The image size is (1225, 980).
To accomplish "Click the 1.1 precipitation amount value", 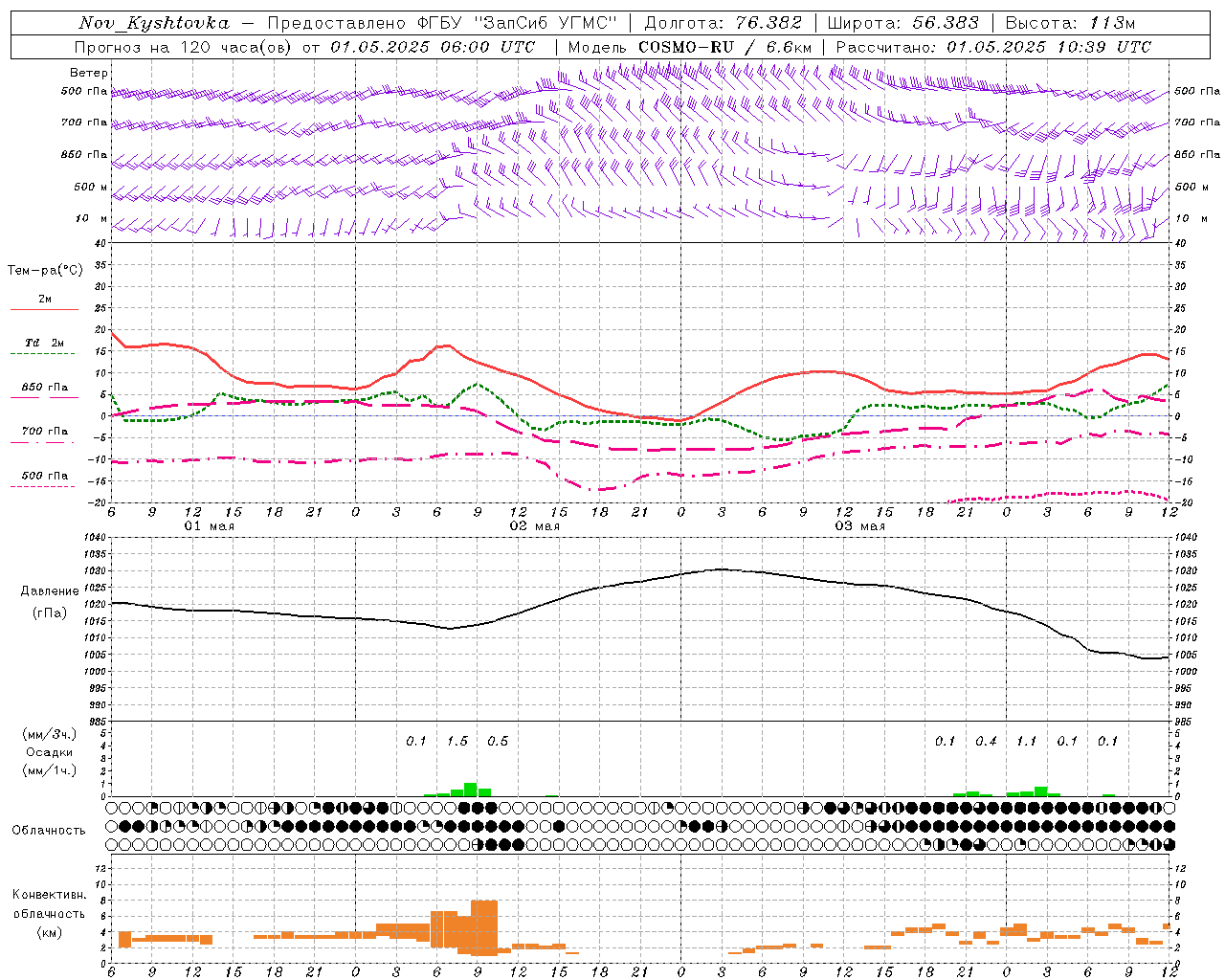I will pos(1026,741).
